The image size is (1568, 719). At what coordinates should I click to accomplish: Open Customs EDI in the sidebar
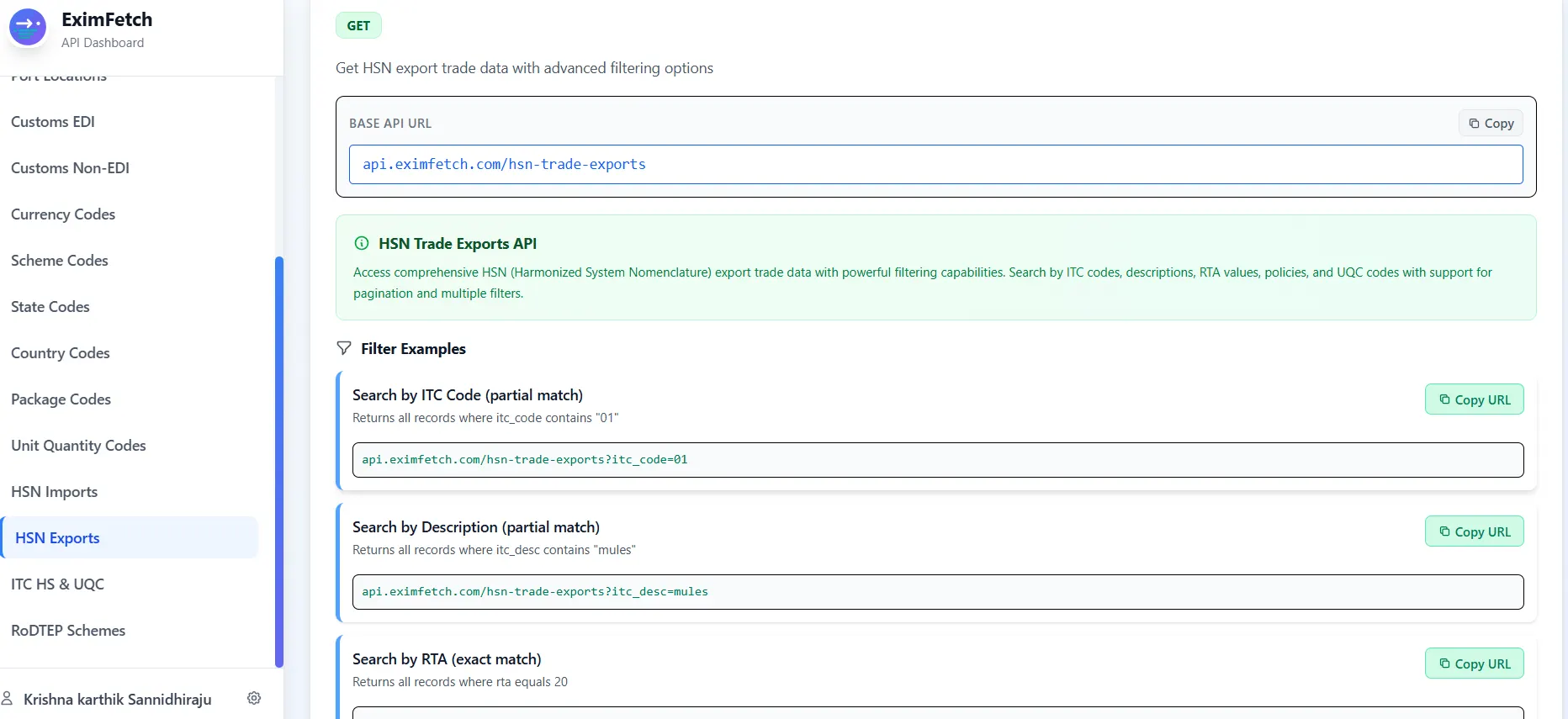pos(53,121)
